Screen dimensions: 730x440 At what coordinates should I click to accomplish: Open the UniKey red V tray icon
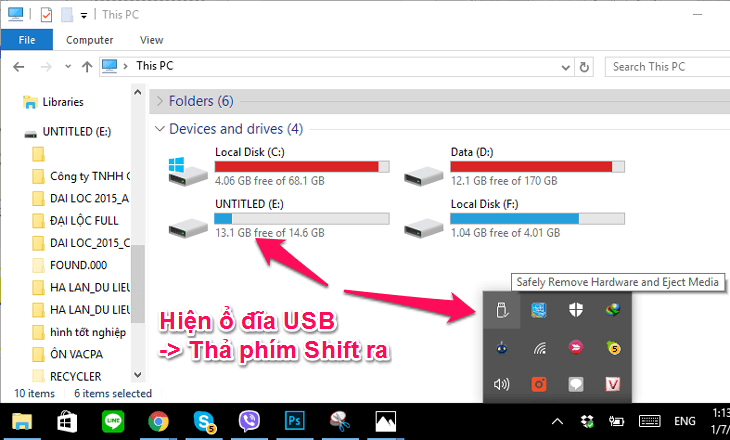coord(613,385)
